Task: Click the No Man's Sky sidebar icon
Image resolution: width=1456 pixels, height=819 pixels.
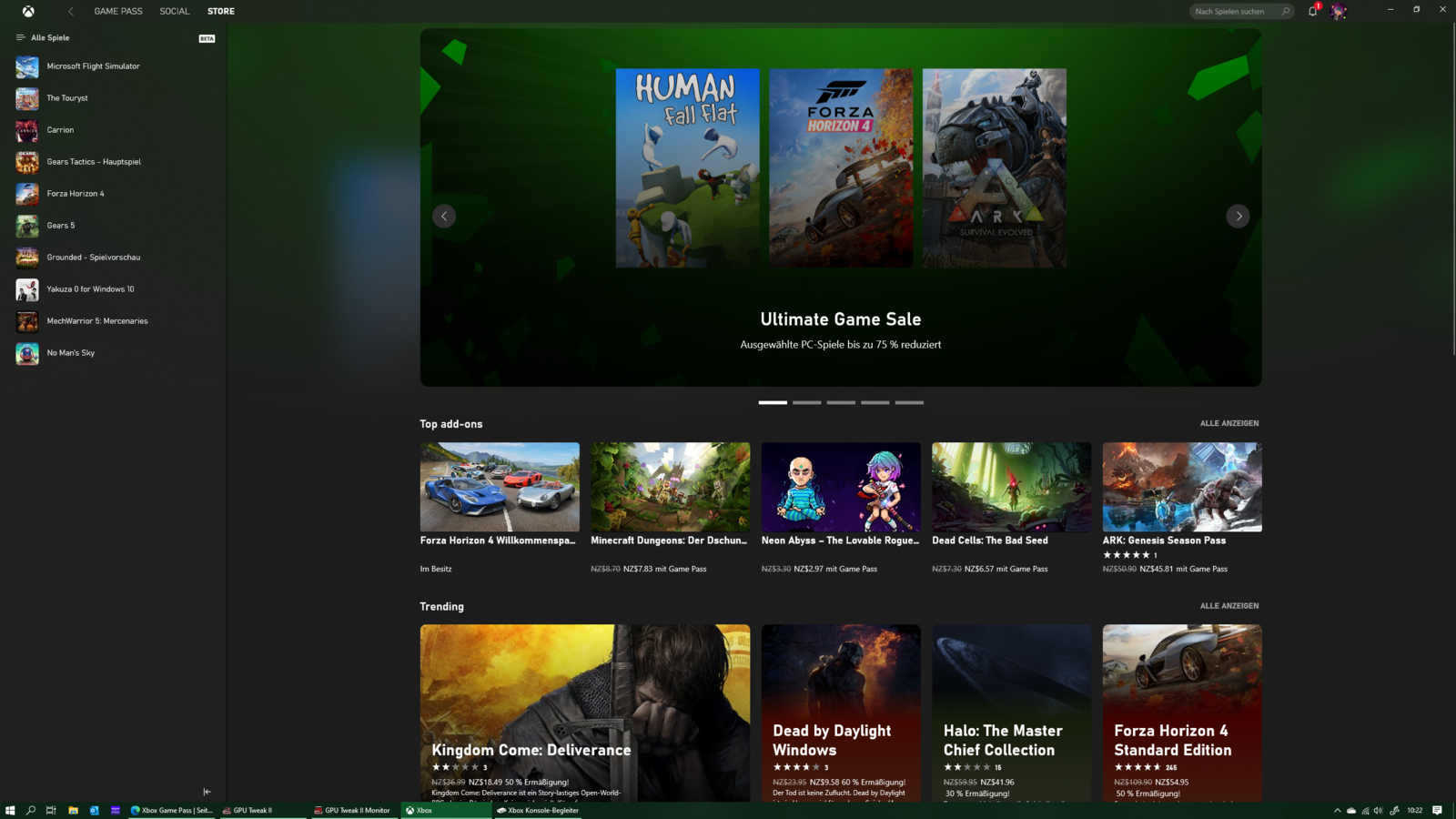Action: click(x=27, y=353)
